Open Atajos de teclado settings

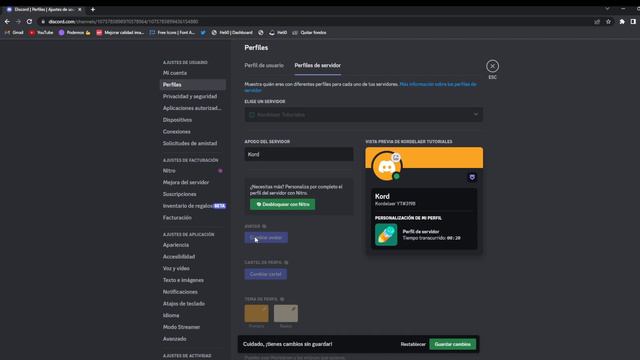click(193, 304)
